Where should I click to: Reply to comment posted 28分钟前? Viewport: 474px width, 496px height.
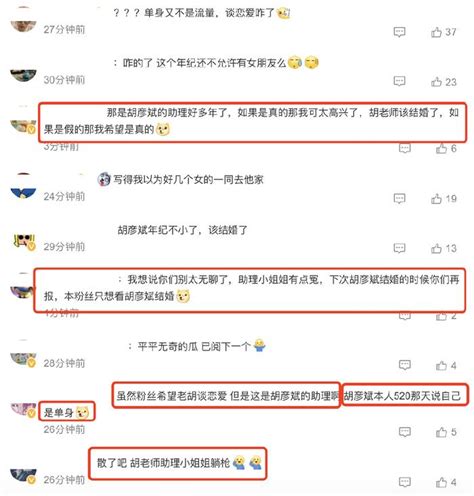tap(405, 365)
